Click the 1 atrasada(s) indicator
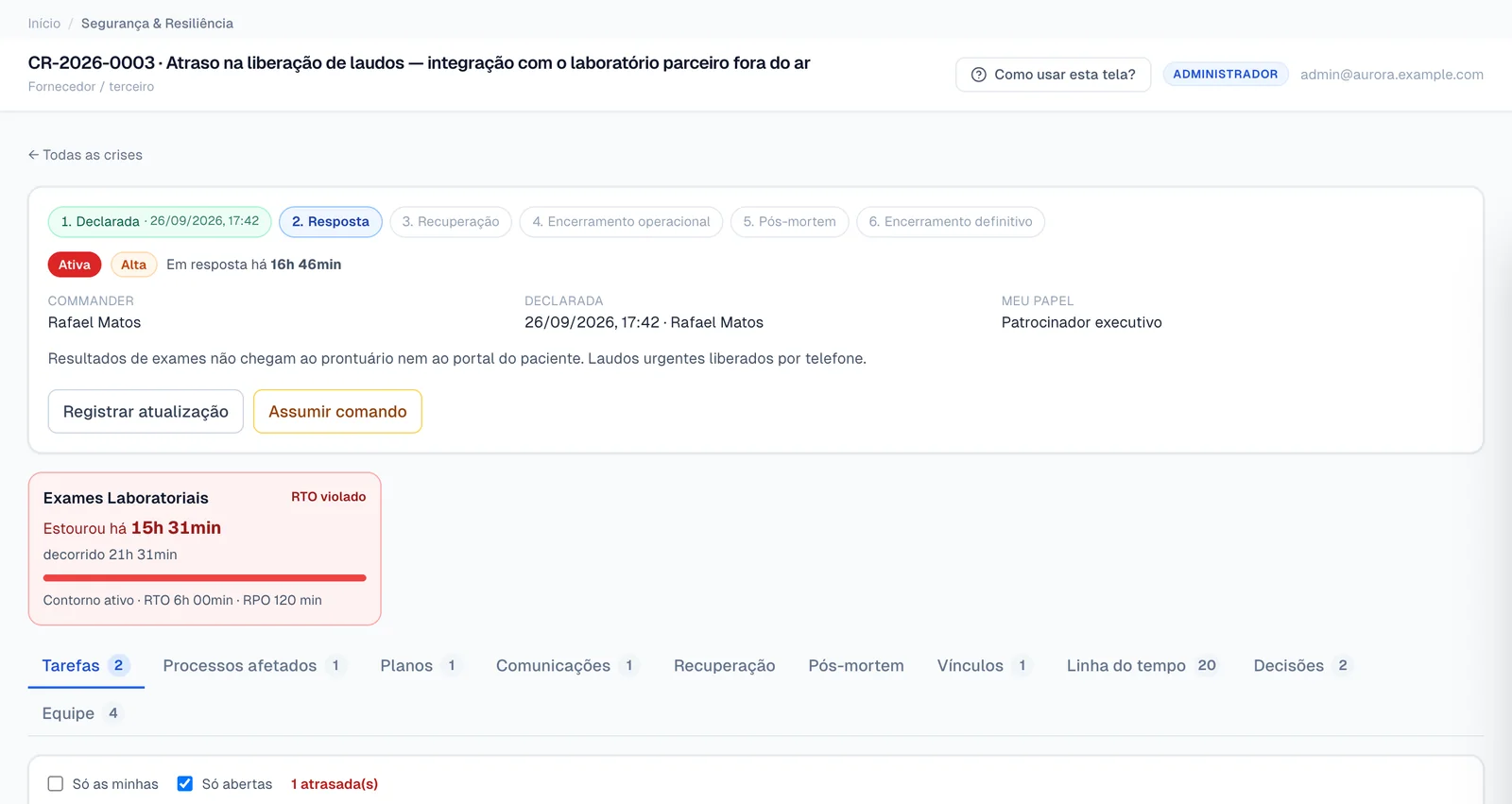The image size is (1512, 804). tap(335, 784)
